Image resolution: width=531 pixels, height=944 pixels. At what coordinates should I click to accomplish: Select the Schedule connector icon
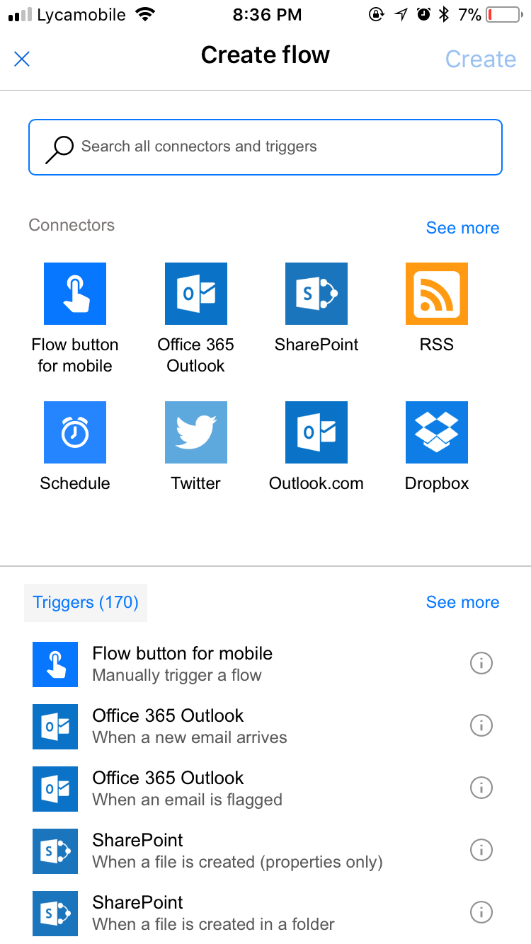[x=75, y=432]
